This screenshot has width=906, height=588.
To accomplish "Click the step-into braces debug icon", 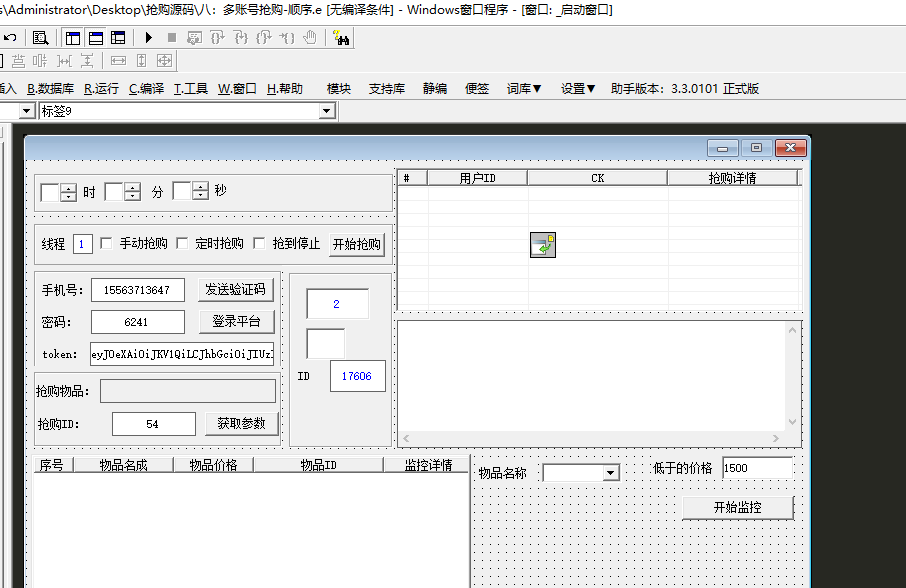I will (240, 38).
